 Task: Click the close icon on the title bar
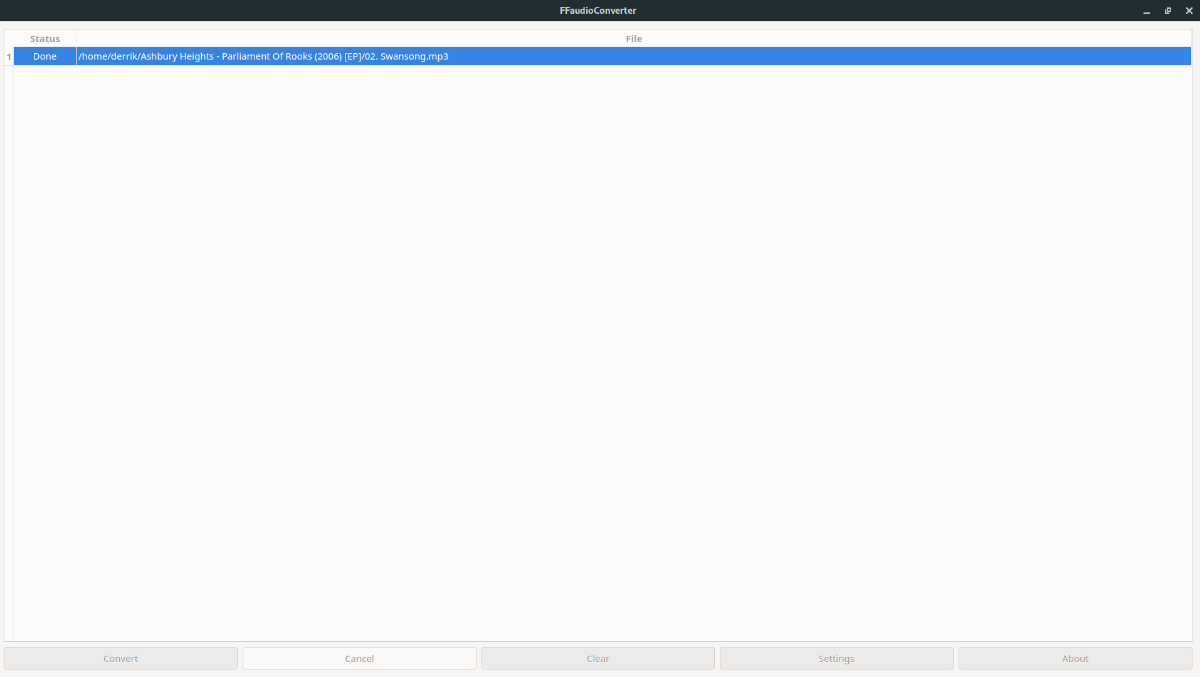pos(1189,10)
